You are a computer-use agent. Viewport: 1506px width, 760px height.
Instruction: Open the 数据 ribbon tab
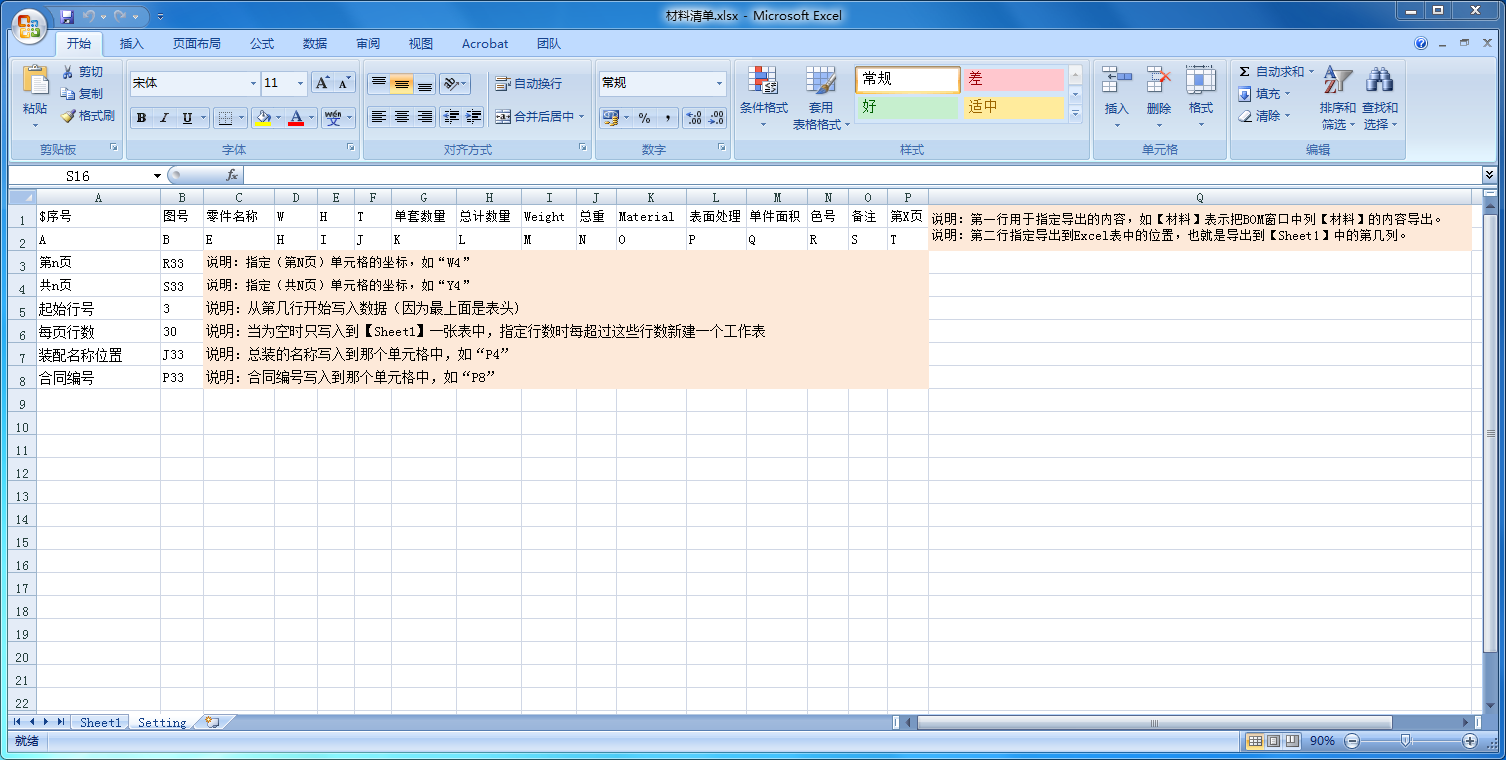coord(315,44)
